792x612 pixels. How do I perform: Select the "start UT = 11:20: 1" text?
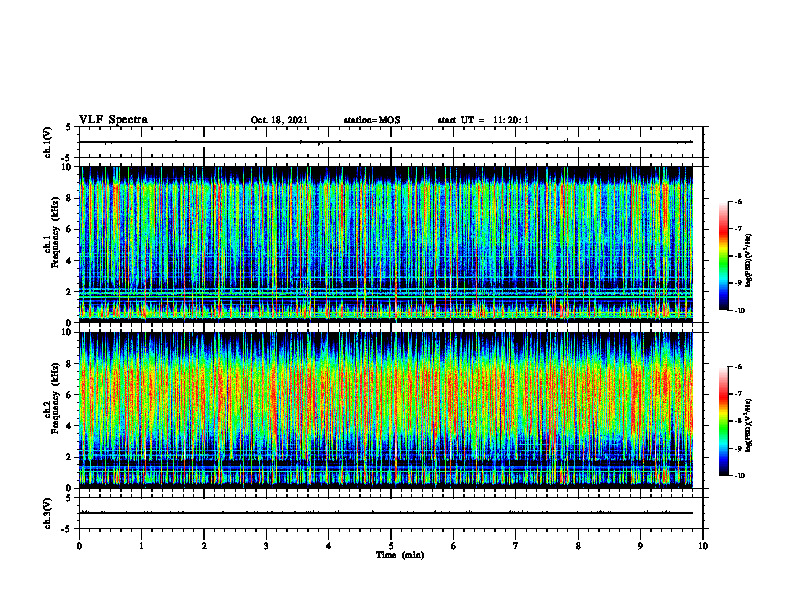pyautogui.click(x=483, y=120)
